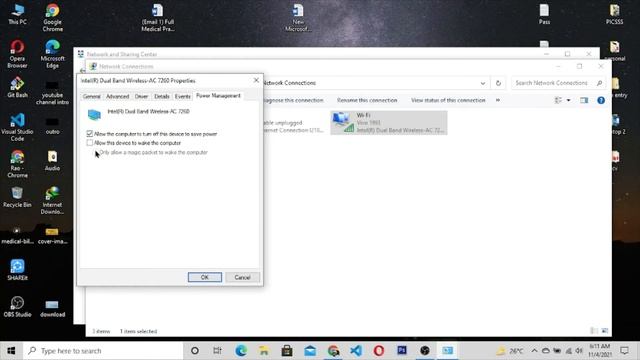Toggle the preview pane icon
The image size is (640, 360).
(584, 100)
